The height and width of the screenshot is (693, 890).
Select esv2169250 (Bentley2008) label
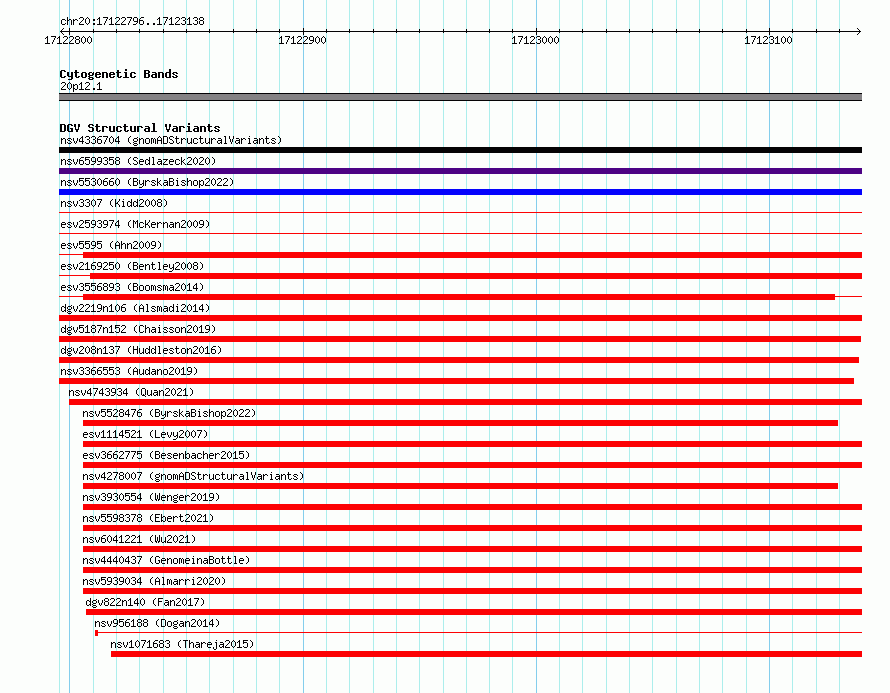click(132, 266)
